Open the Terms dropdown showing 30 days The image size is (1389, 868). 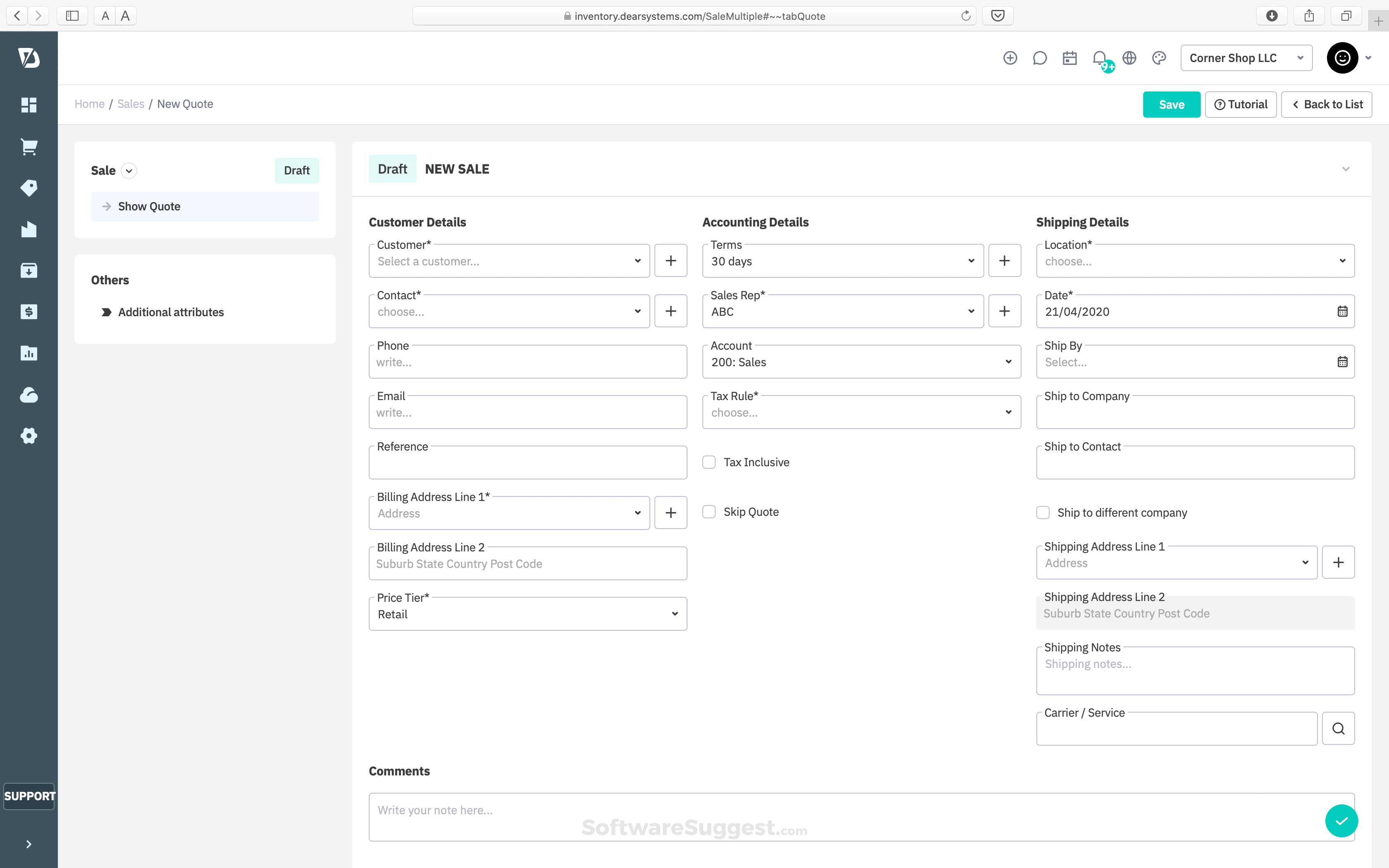tap(842, 261)
